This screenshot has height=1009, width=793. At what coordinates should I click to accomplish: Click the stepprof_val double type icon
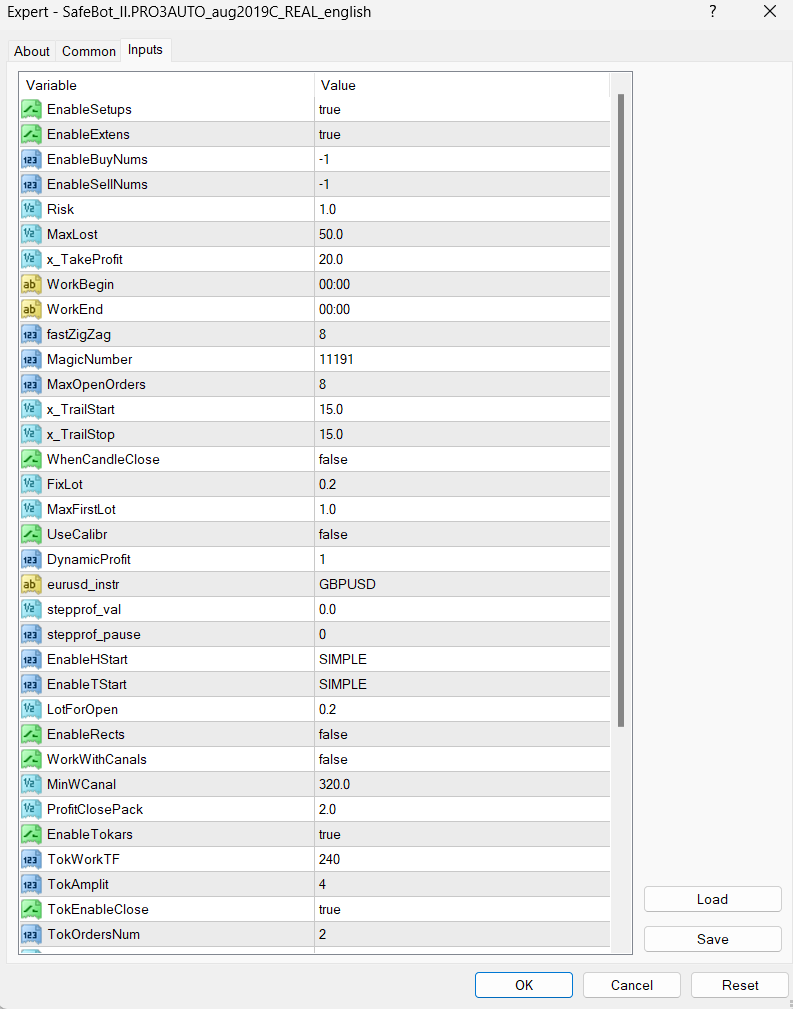click(32, 609)
